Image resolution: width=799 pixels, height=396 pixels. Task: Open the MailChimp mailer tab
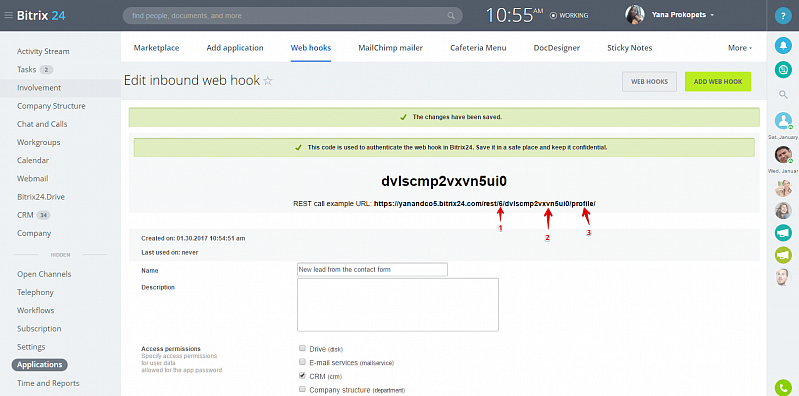390,48
